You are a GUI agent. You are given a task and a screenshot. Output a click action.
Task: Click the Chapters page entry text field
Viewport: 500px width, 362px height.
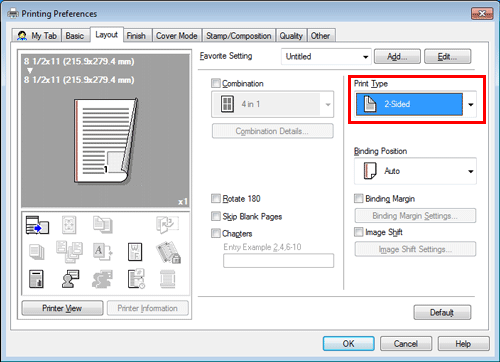pyautogui.click(x=278, y=261)
